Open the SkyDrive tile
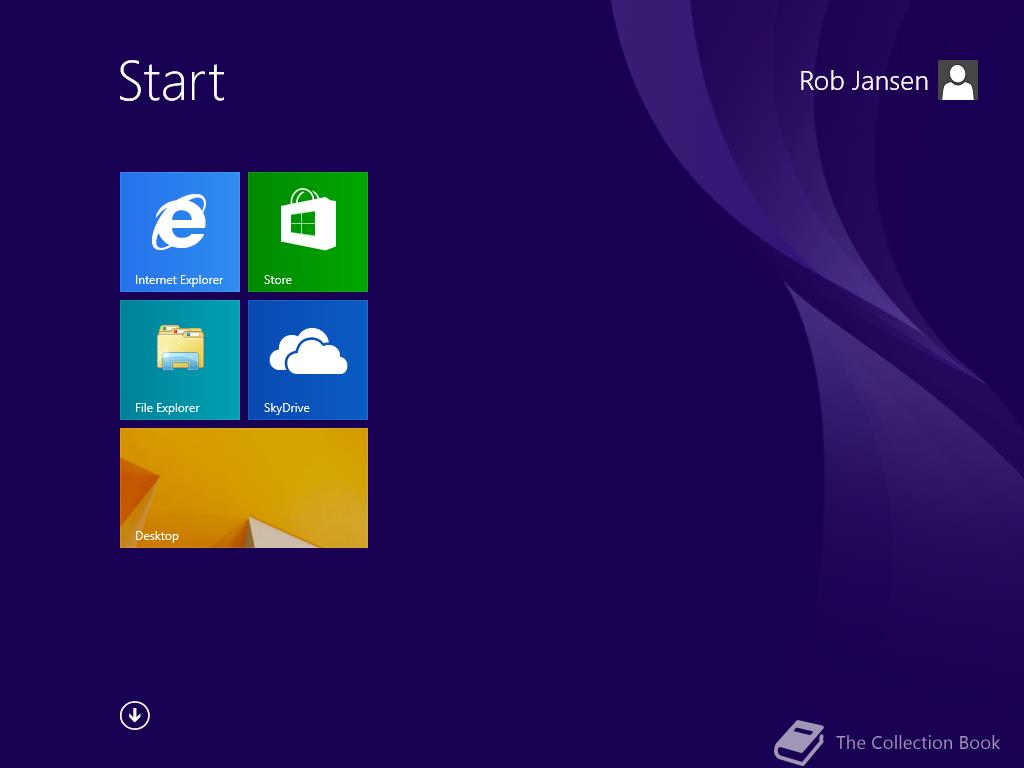Viewport: 1024px width, 768px height. click(x=308, y=360)
